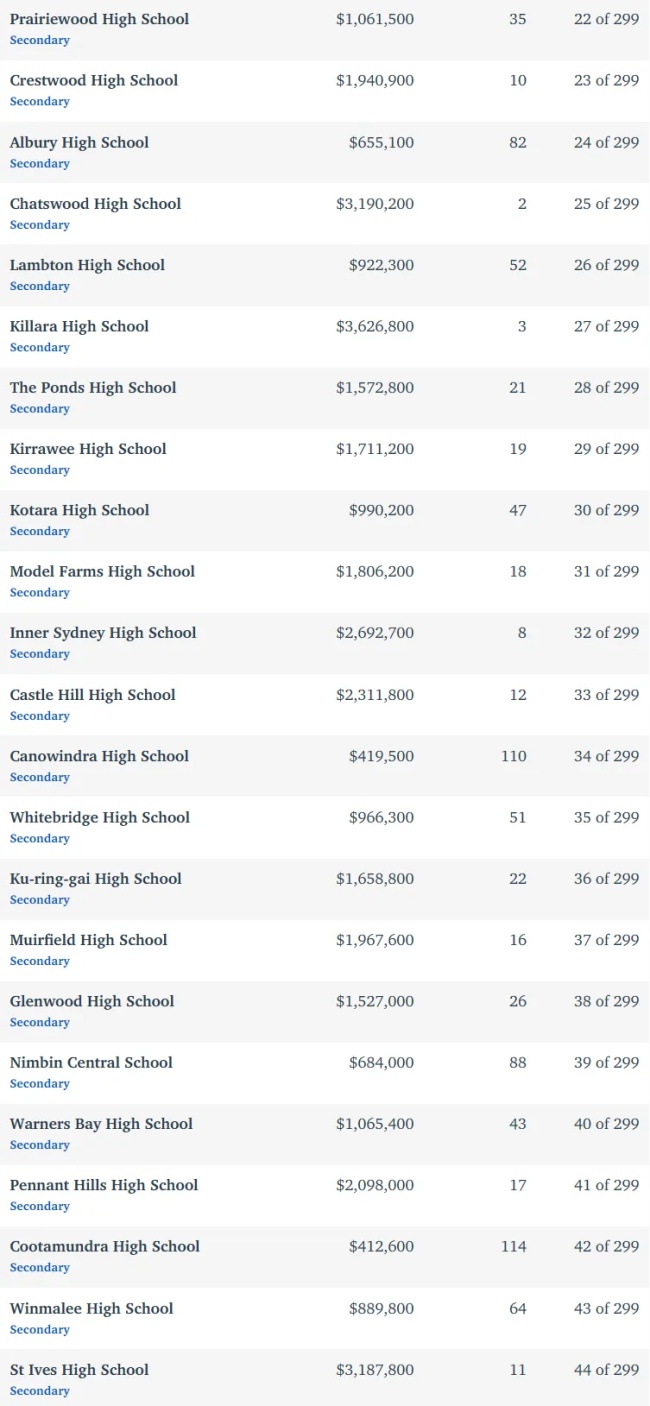This screenshot has height=1406, width=650.
Task: Click the Nimbin Central School link
Action: (x=91, y=1062)
